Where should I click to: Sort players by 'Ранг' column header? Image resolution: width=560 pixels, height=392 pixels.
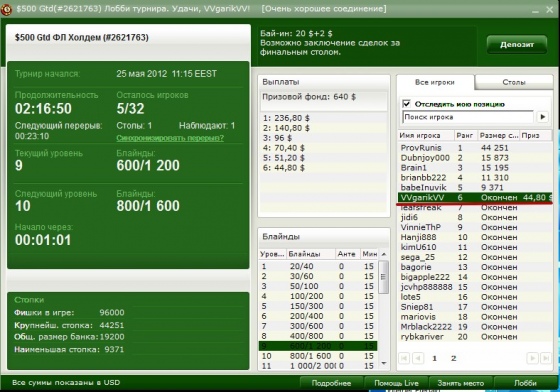[465, 136]
